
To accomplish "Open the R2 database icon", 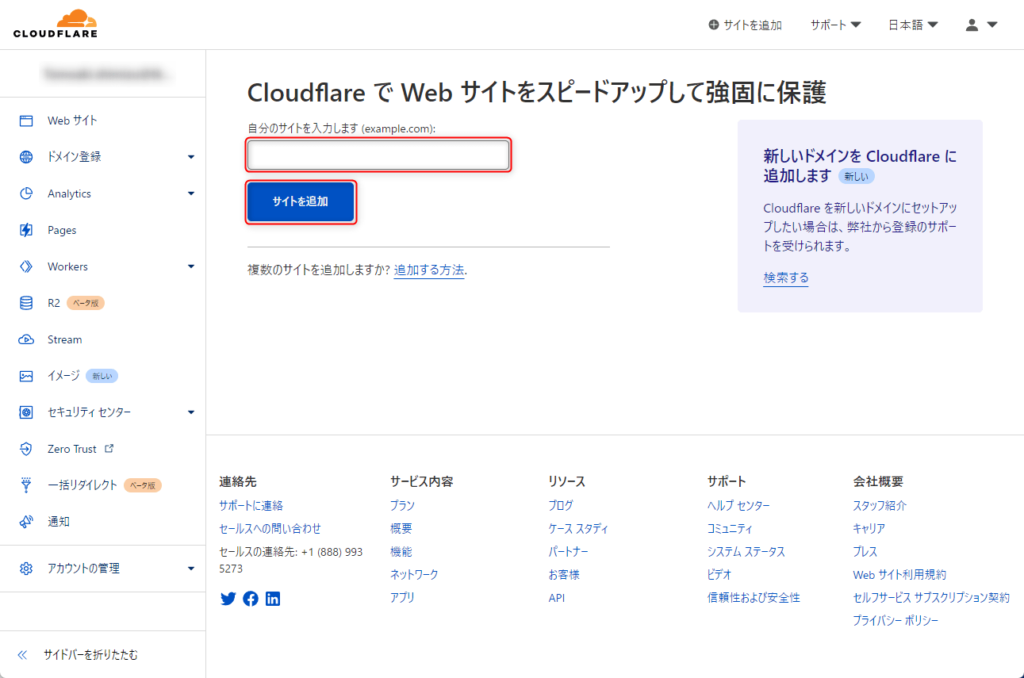I will pos(26,303).
